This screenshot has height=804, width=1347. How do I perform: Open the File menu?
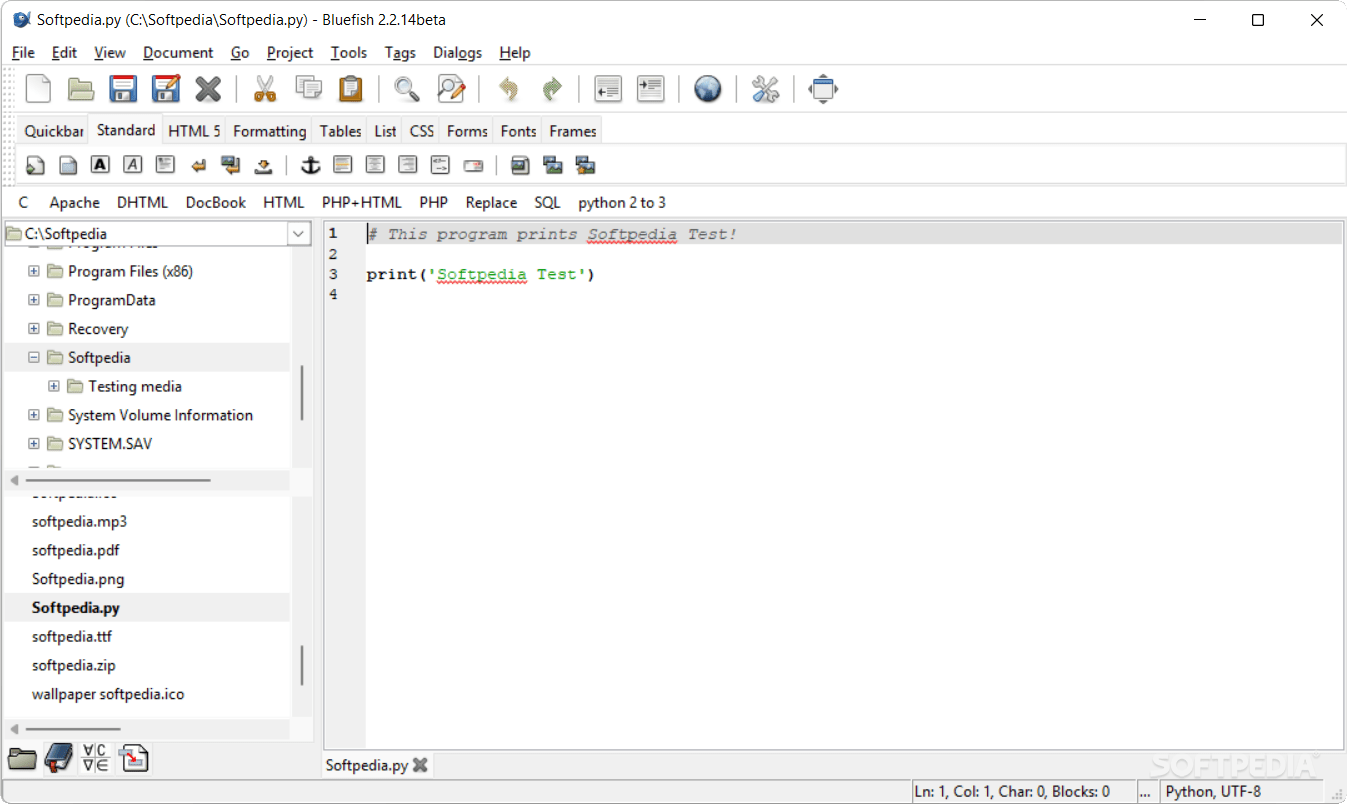pos(23,52)
